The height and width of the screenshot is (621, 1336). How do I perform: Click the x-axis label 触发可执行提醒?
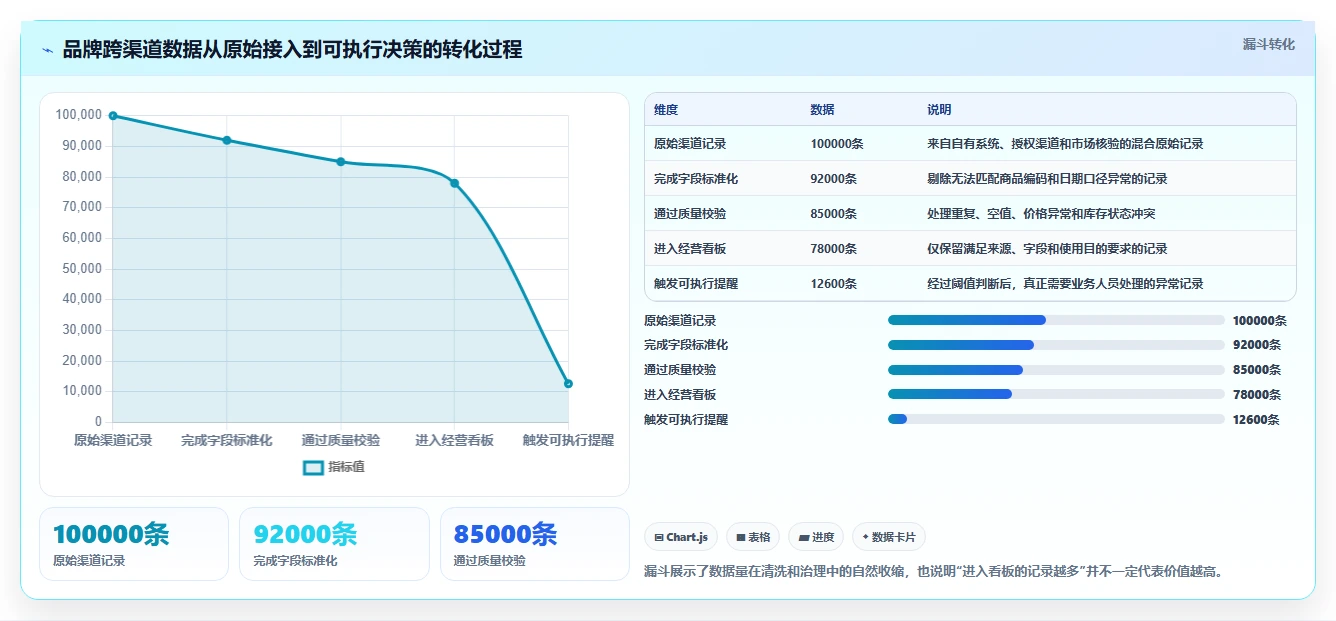pos(568,440)
